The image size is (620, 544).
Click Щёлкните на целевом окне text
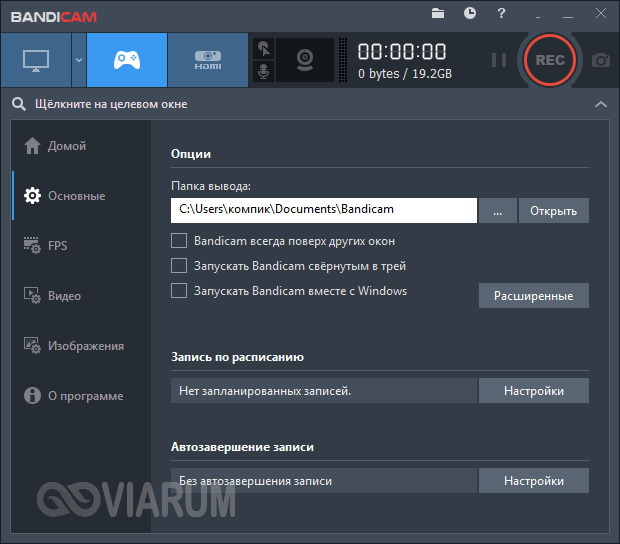(x=111, y=104)
